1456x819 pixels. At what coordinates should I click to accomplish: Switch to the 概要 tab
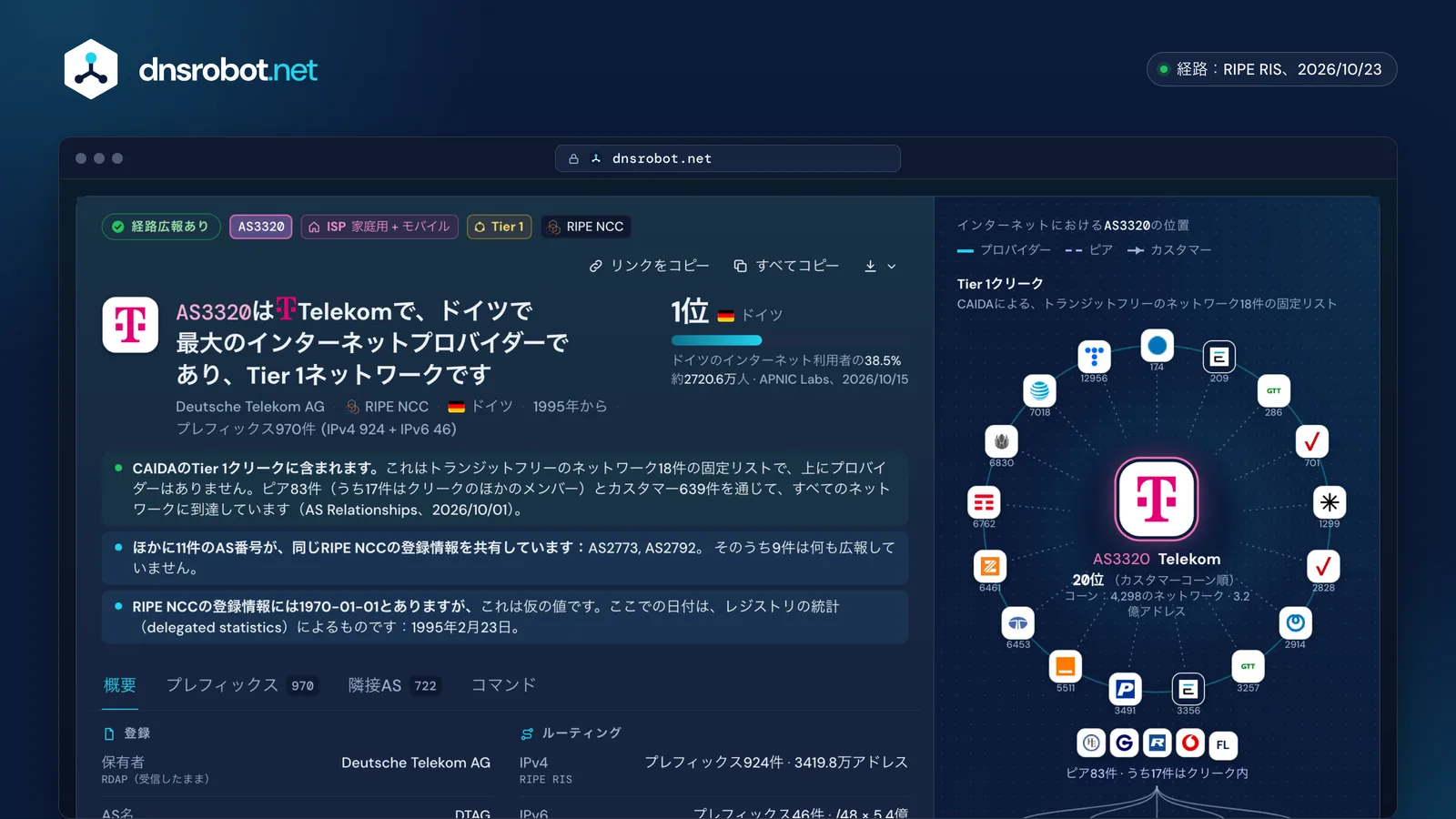(120, 685)
